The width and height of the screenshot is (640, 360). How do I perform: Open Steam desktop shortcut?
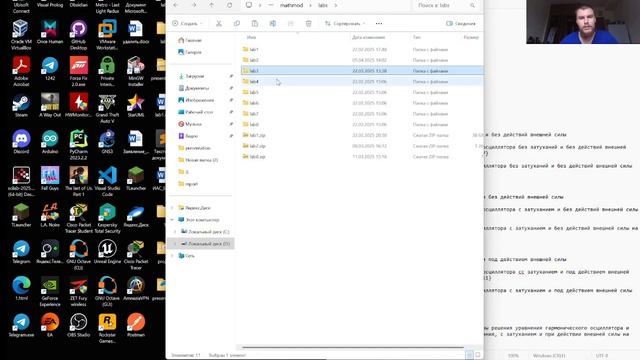[21, 105]
